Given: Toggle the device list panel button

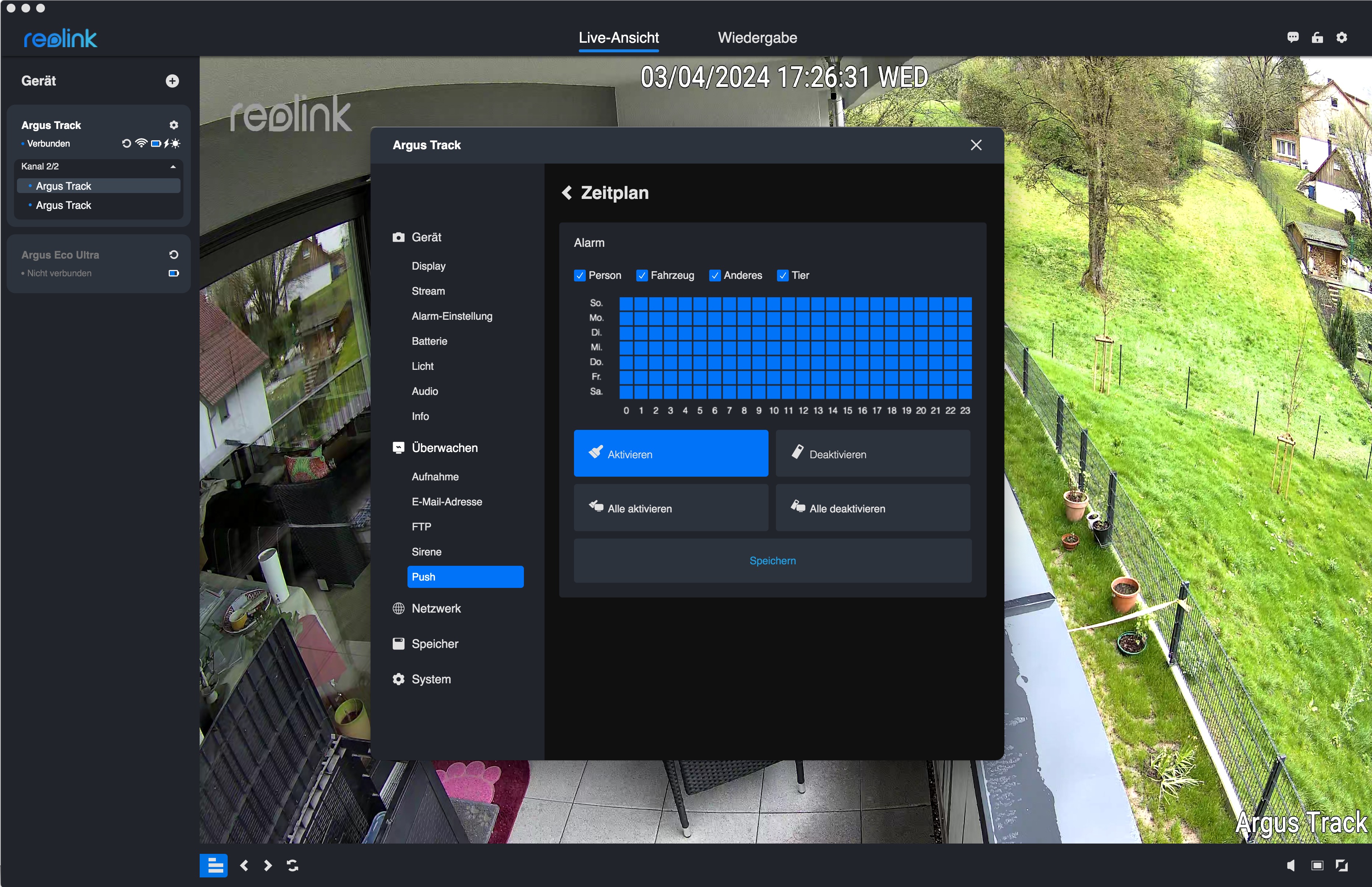Looking at the screenshot, I should coord(214,865).
